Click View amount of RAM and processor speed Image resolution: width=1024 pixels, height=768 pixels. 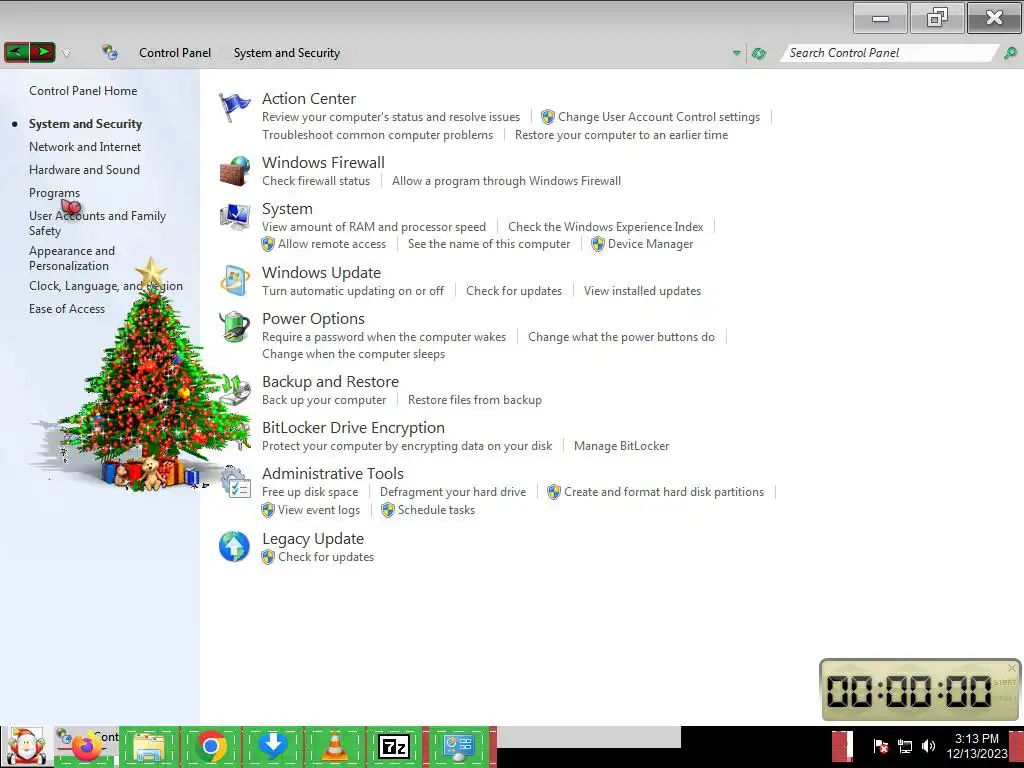[374, 227]
